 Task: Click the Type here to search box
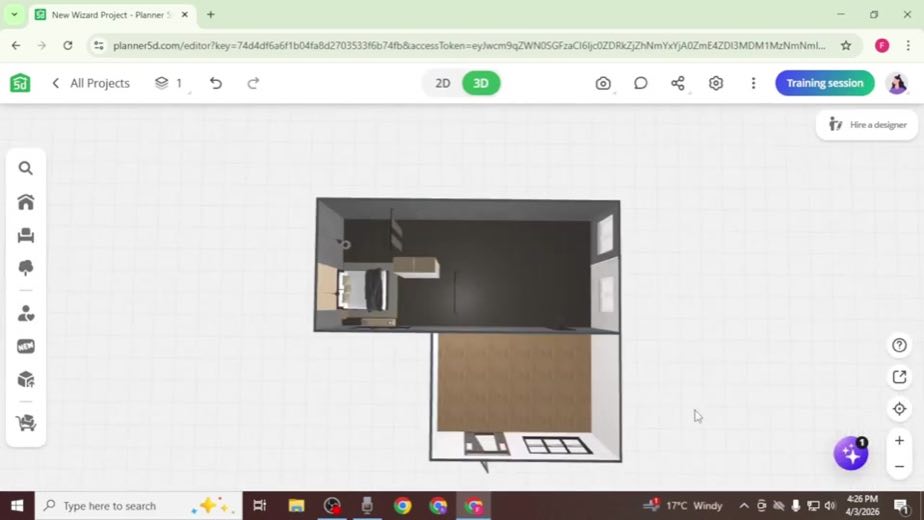pos(138,506)
